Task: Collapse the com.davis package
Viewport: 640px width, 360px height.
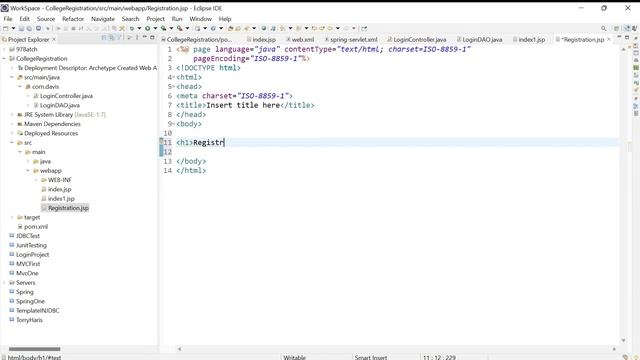Action: pyautogui.click(x=20, y=87)
